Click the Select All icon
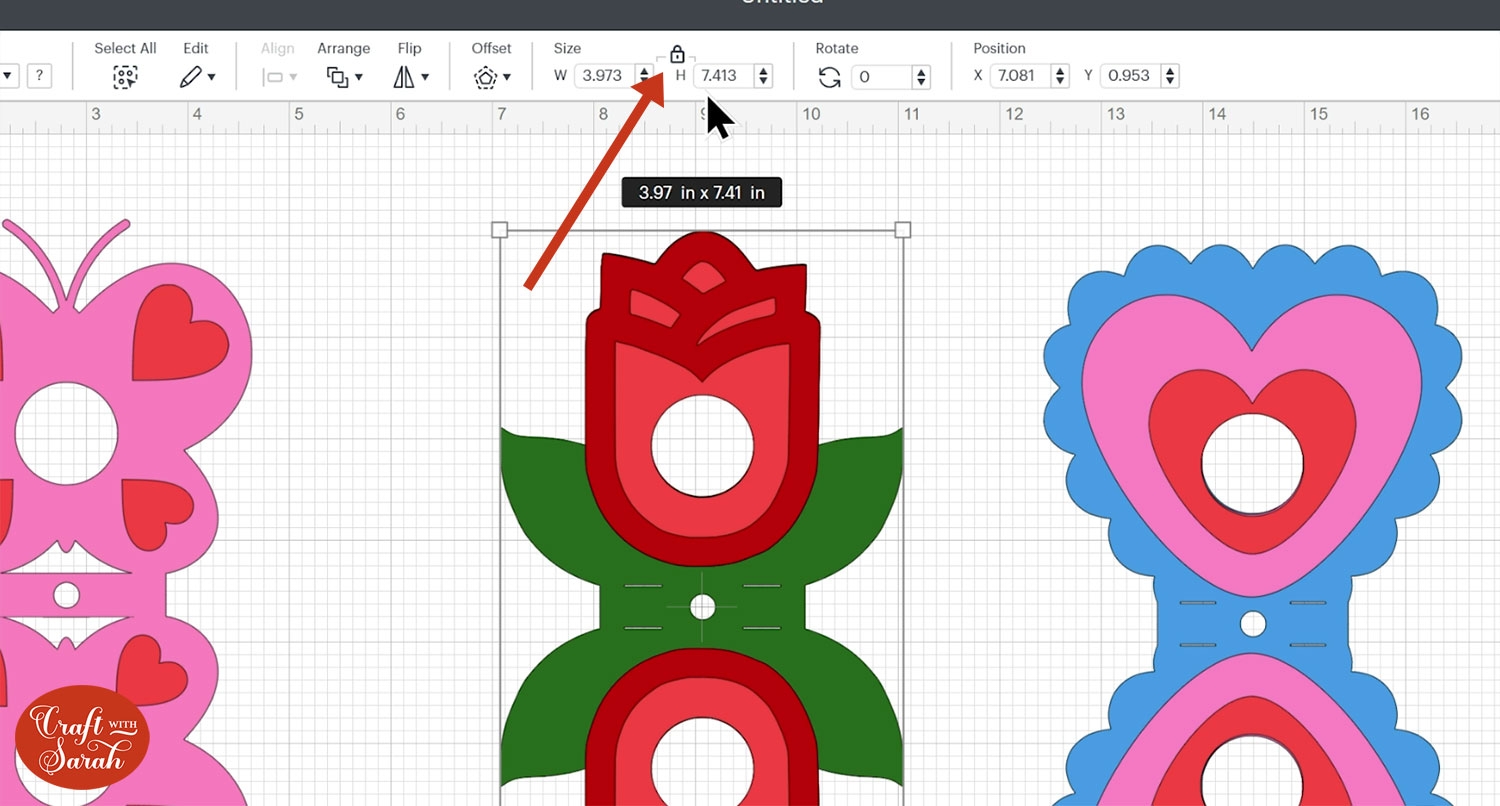 pos(125,75)
